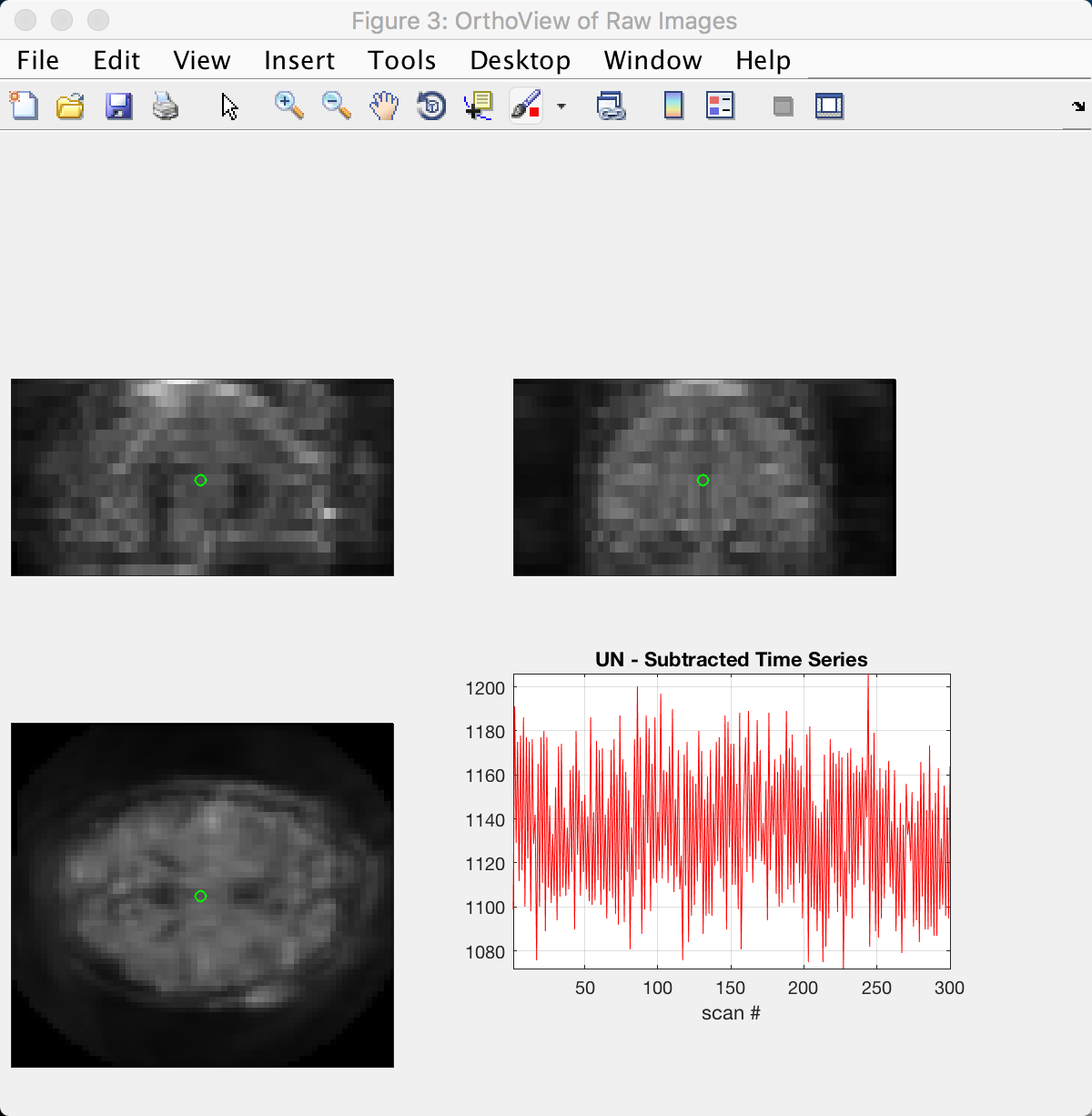
Task: Click the y-axis tick label 1200
Action: click(x=485, y=688)
